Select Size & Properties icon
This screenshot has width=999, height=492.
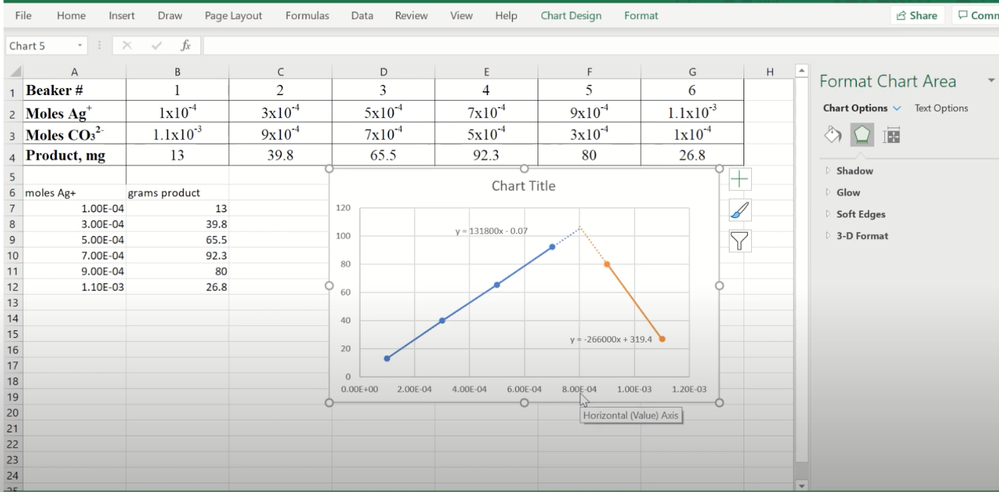click(x=891, y=134)
